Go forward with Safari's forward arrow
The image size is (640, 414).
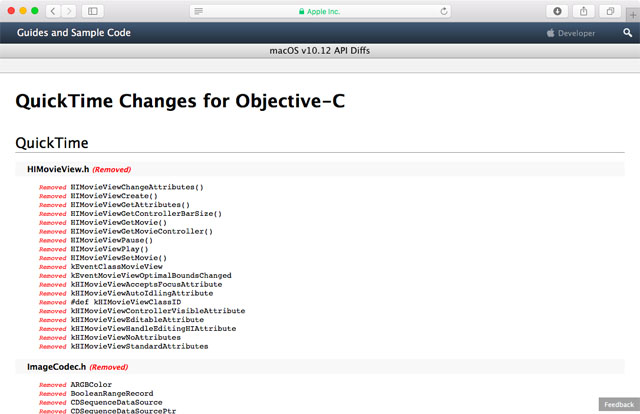coord(69,11)
